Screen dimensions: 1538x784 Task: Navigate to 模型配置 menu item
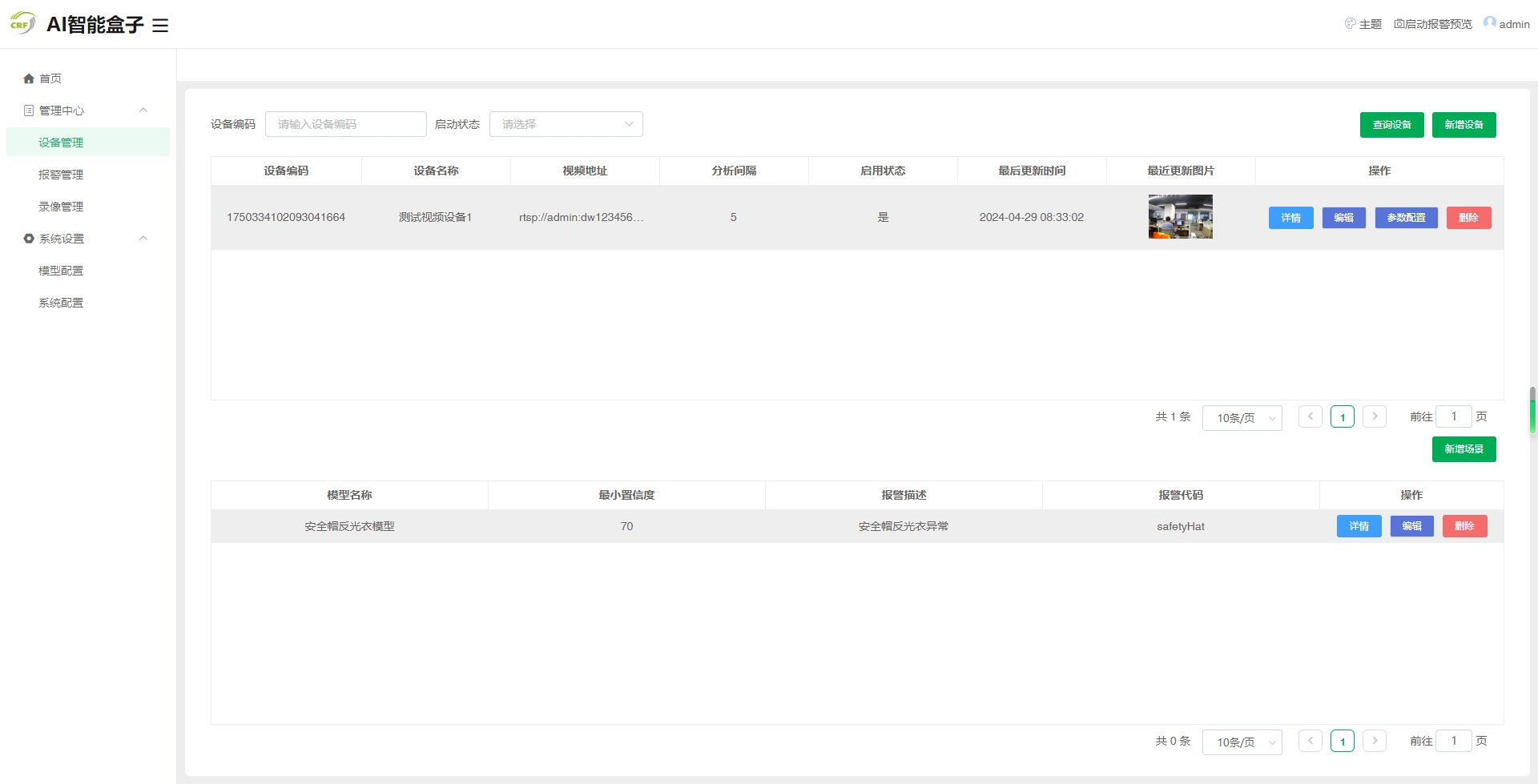coord(61,271)
